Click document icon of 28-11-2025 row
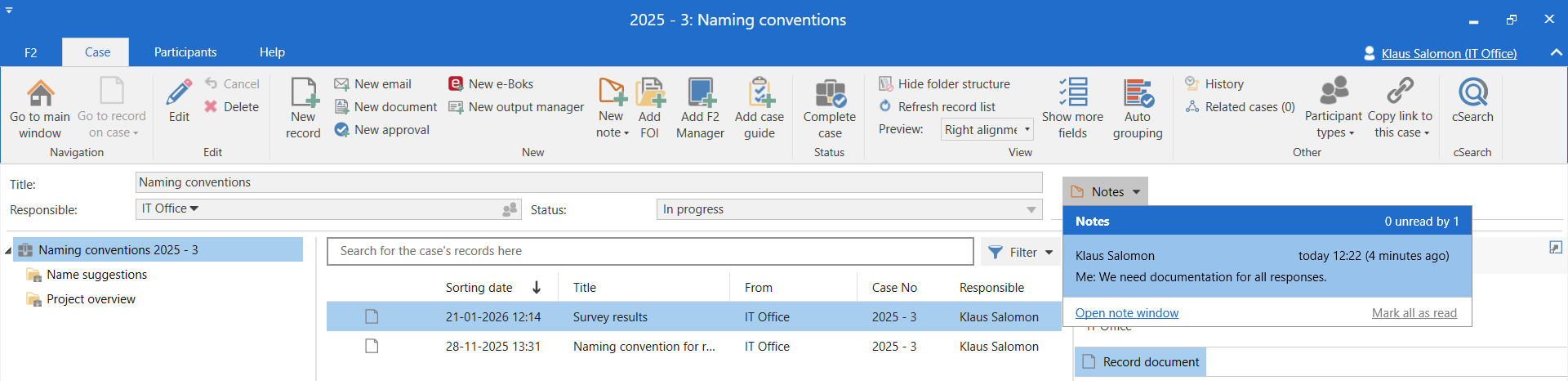The width and height of the screenshot is (1568, 381). (x=372, y=346)
